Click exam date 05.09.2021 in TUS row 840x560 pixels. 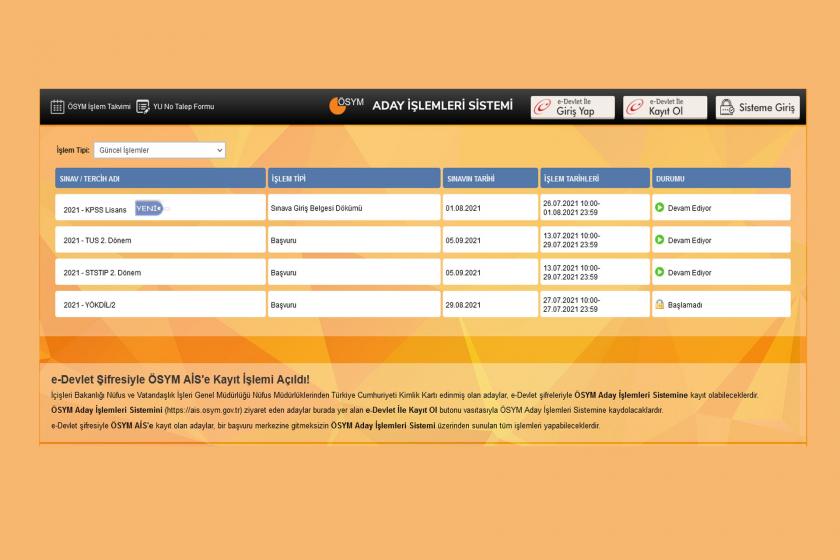click(x=463, y=241)
